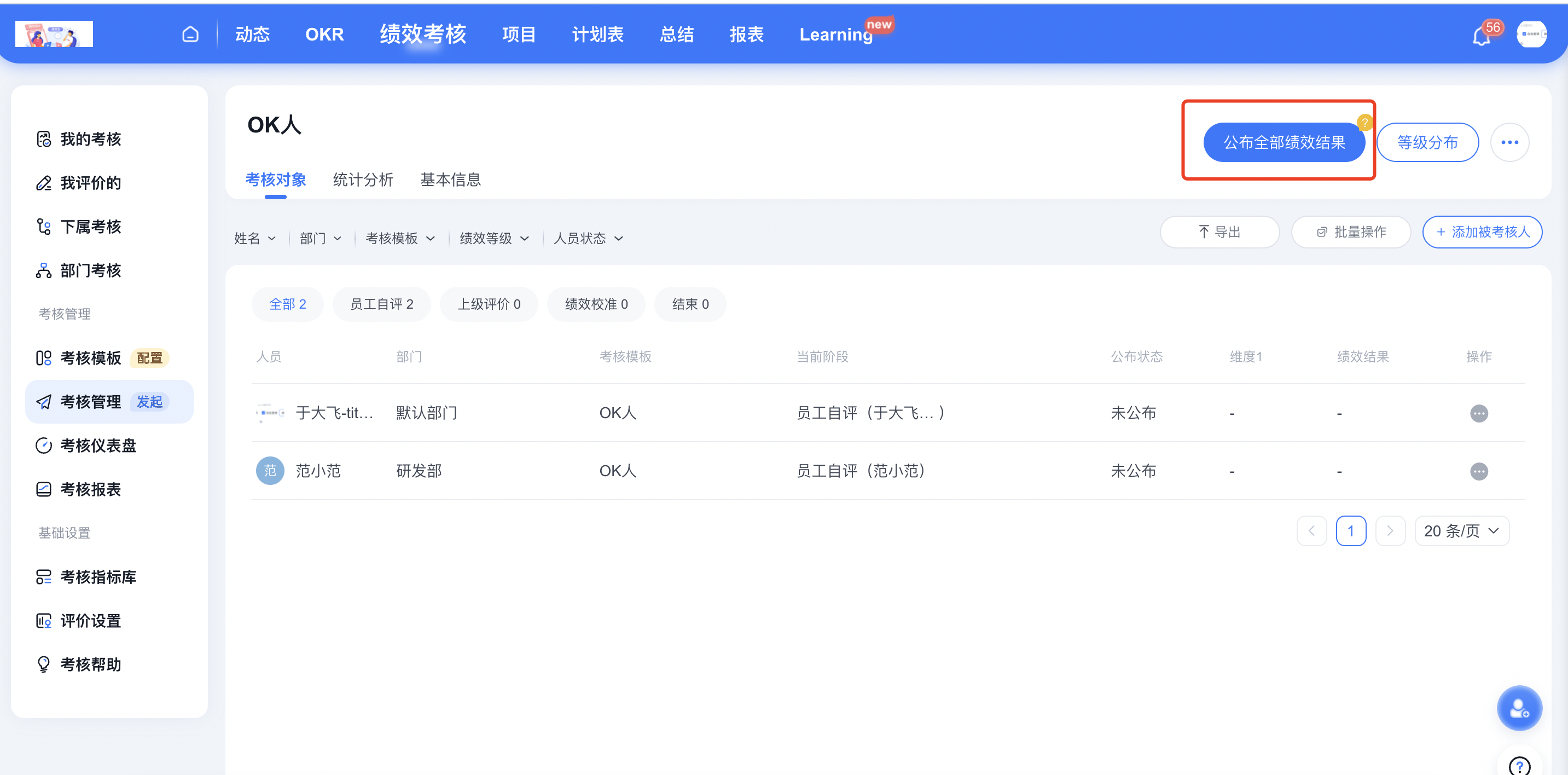
Task: Switch to 统计分析 tab
Action: (x=363, y=180)
